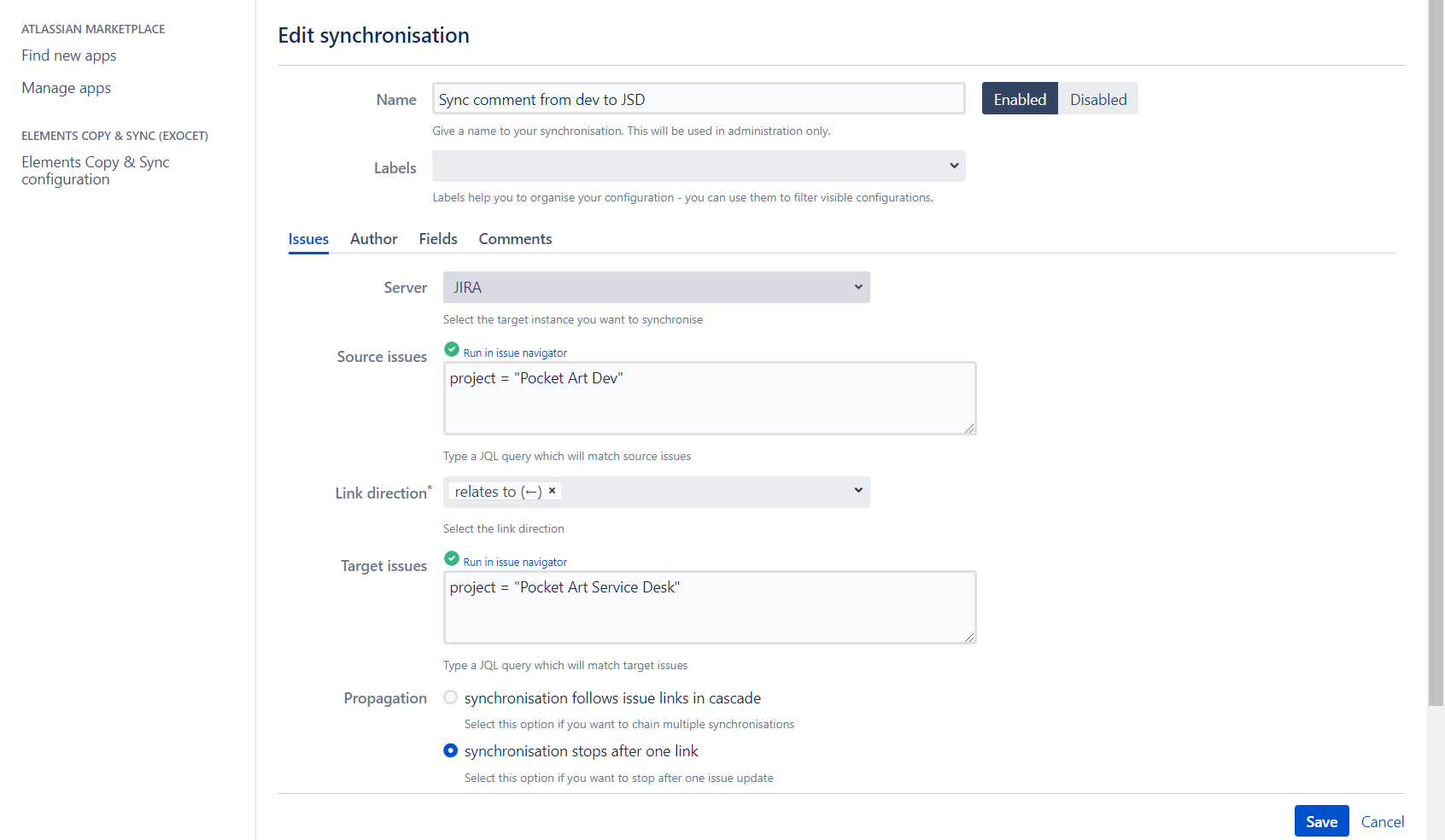This screenshot has height=840, width=1445.
Task: Click the Link direction dropdown chevron
Action: [857, 490]
